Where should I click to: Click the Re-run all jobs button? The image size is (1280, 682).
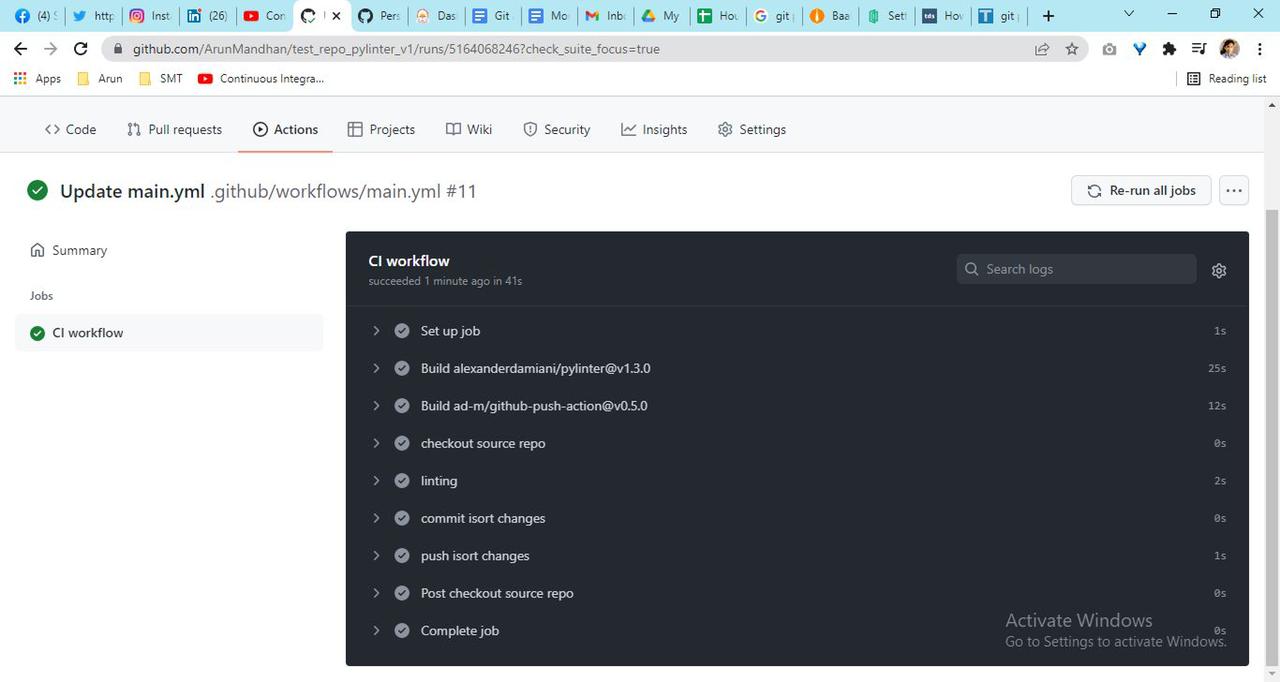pos(1140,190)
